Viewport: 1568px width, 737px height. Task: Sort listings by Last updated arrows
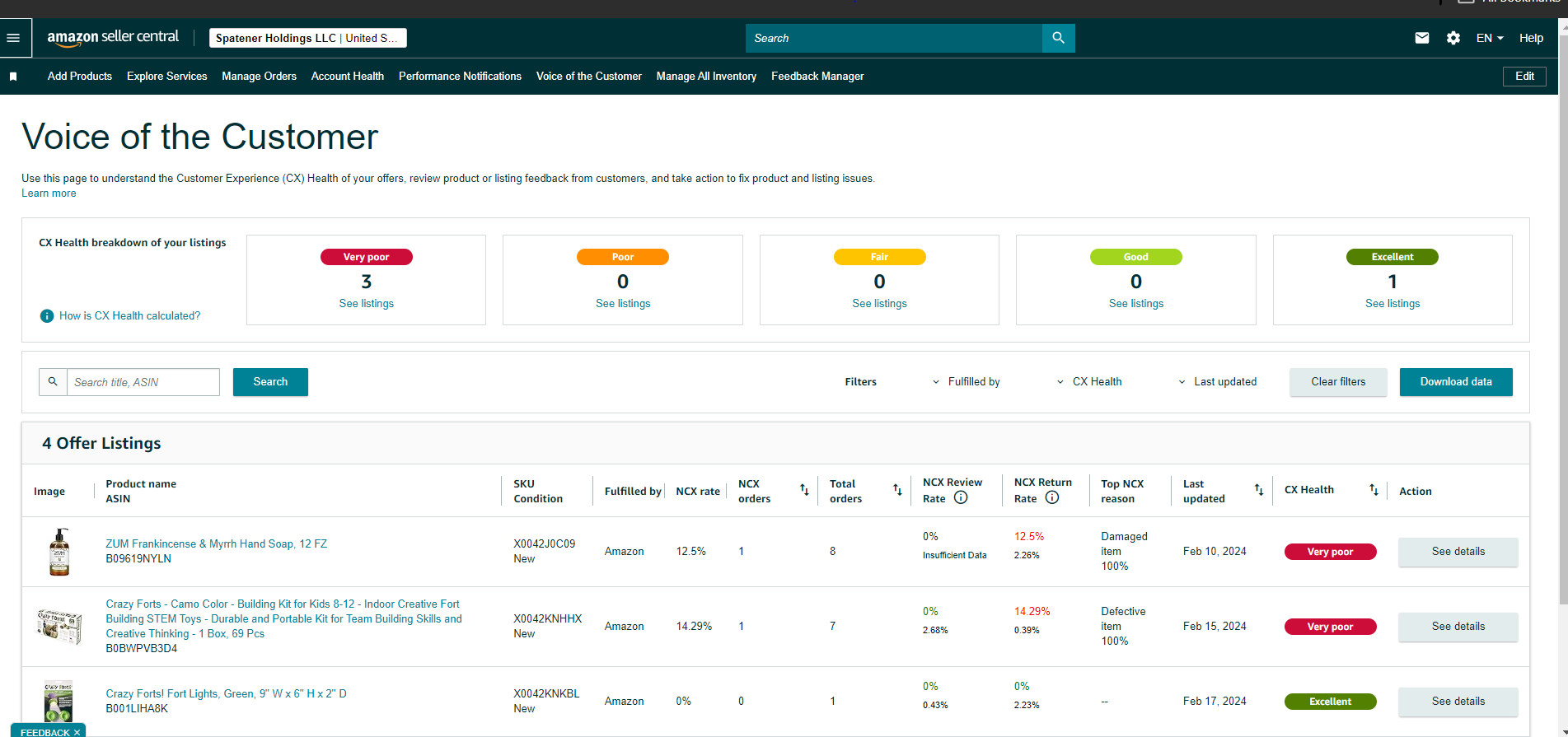(1259, 490)
